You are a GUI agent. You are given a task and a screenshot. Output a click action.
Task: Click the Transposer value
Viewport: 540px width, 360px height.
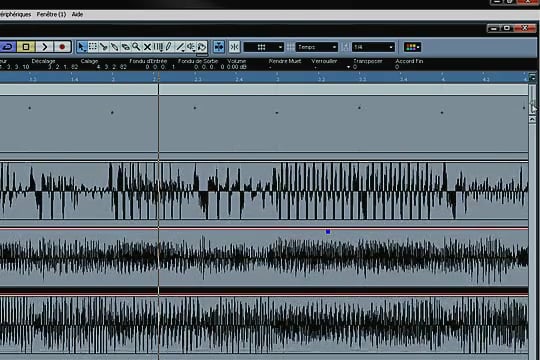pyautogui.click(x=355, y=67)
